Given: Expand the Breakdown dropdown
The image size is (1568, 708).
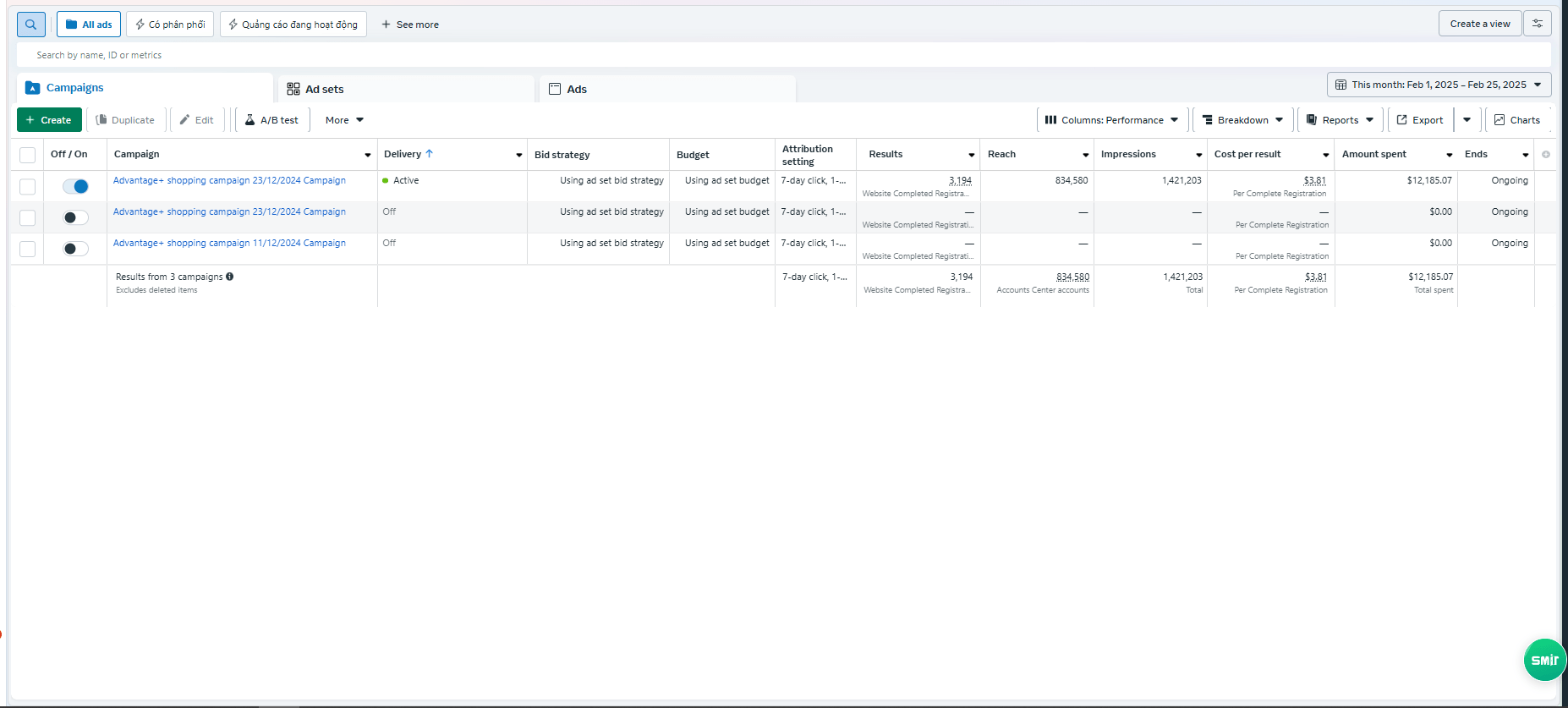Looking at the screenshot, I should point(1242,120).
